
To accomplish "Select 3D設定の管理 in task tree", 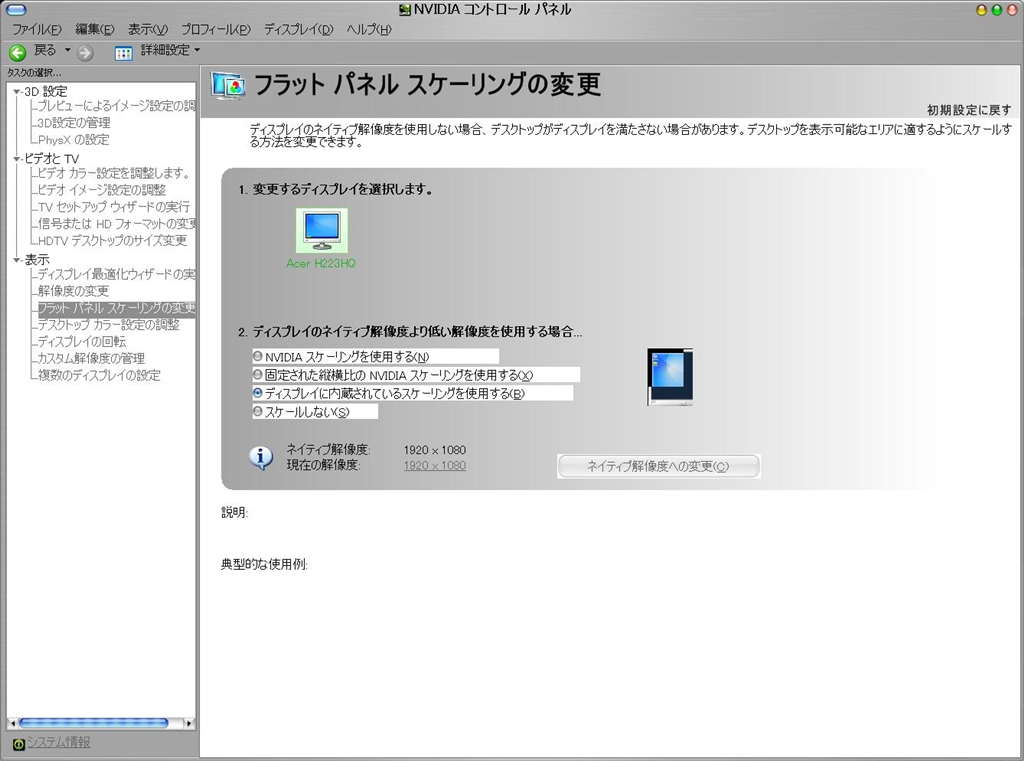I will click(x=74, y=123).
